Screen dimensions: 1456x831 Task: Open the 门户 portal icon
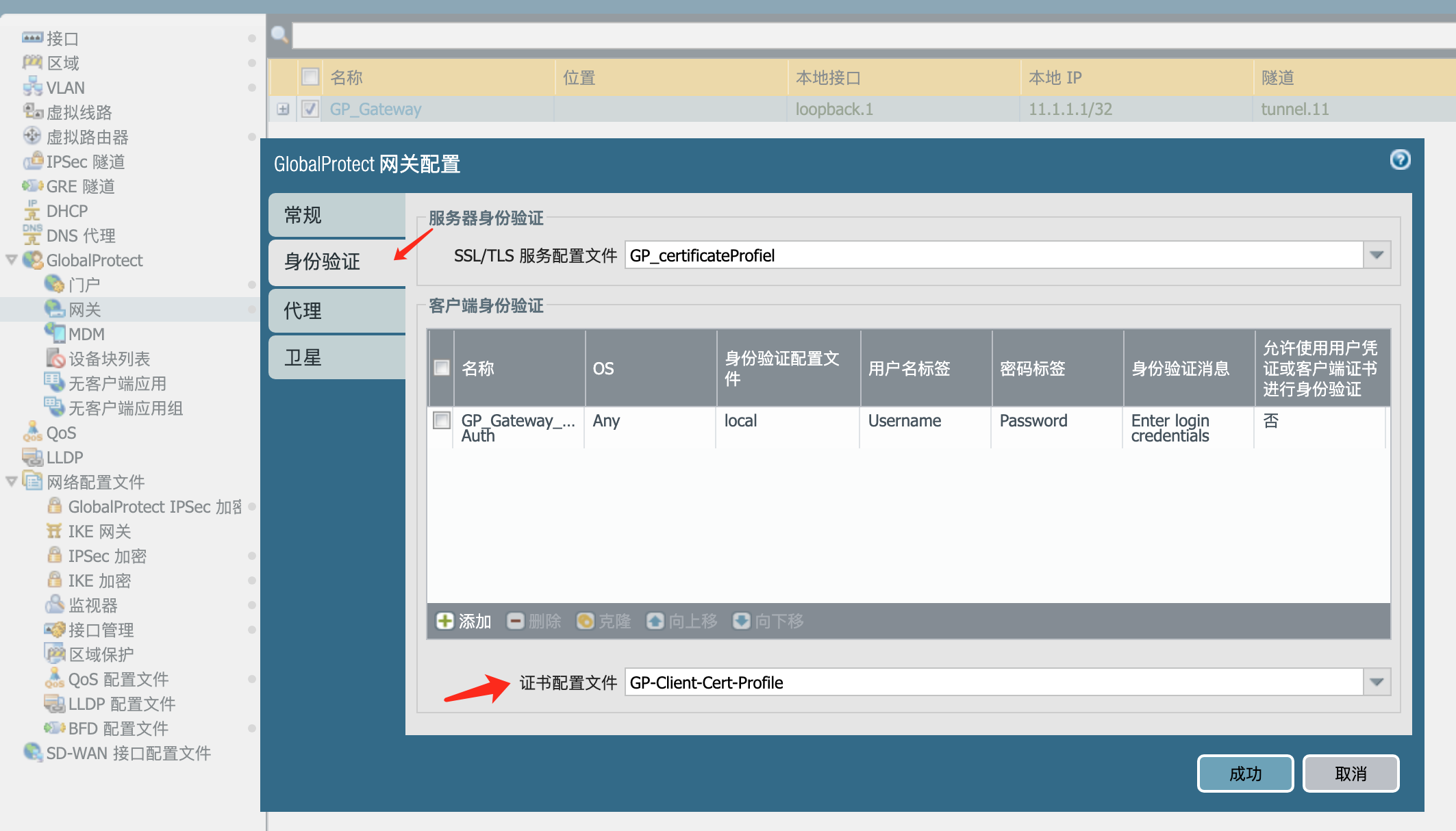pos(54,284)
